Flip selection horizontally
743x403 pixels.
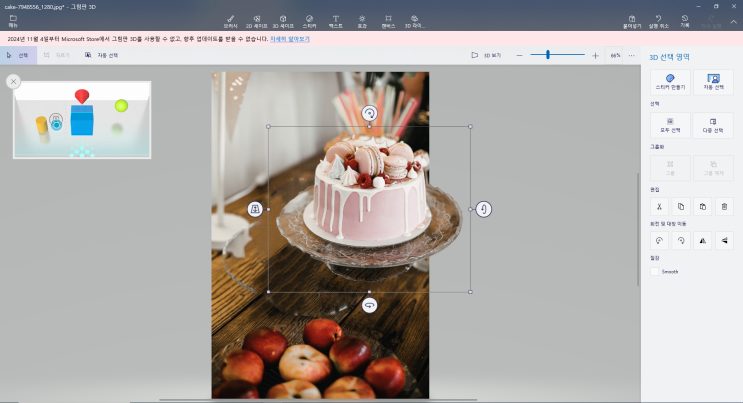click(702, 240)
